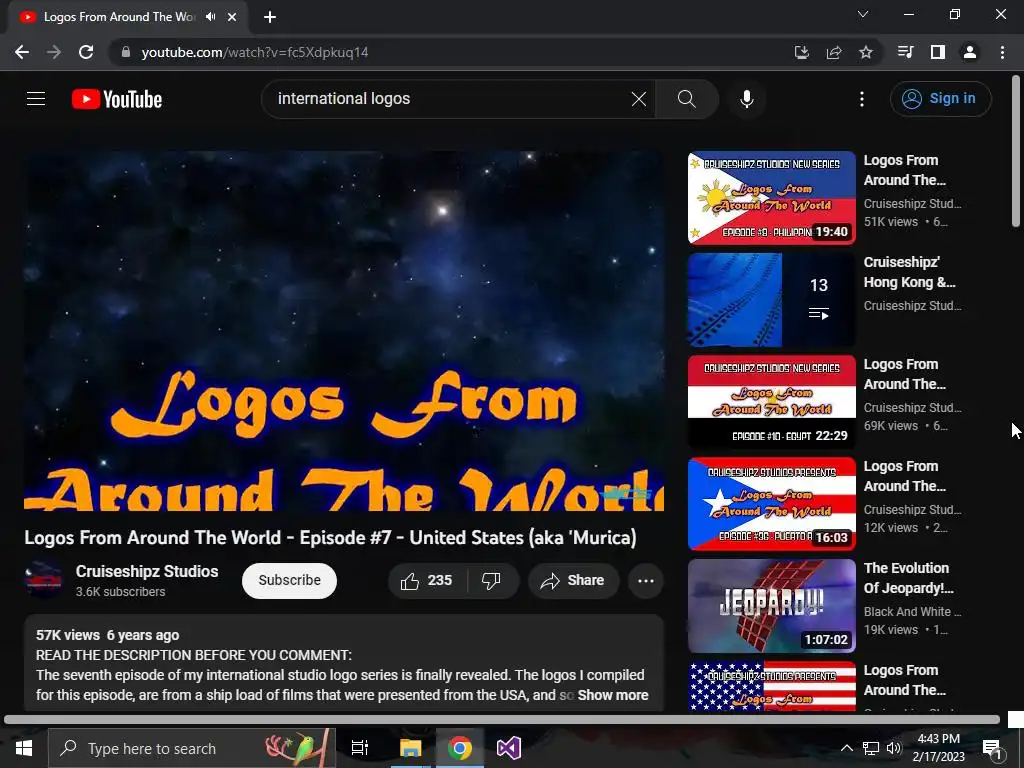The width and height of the screenshot is (1024, 768).
Task: Go to the YouTube home logo
Action: click(x=117, y=99)
